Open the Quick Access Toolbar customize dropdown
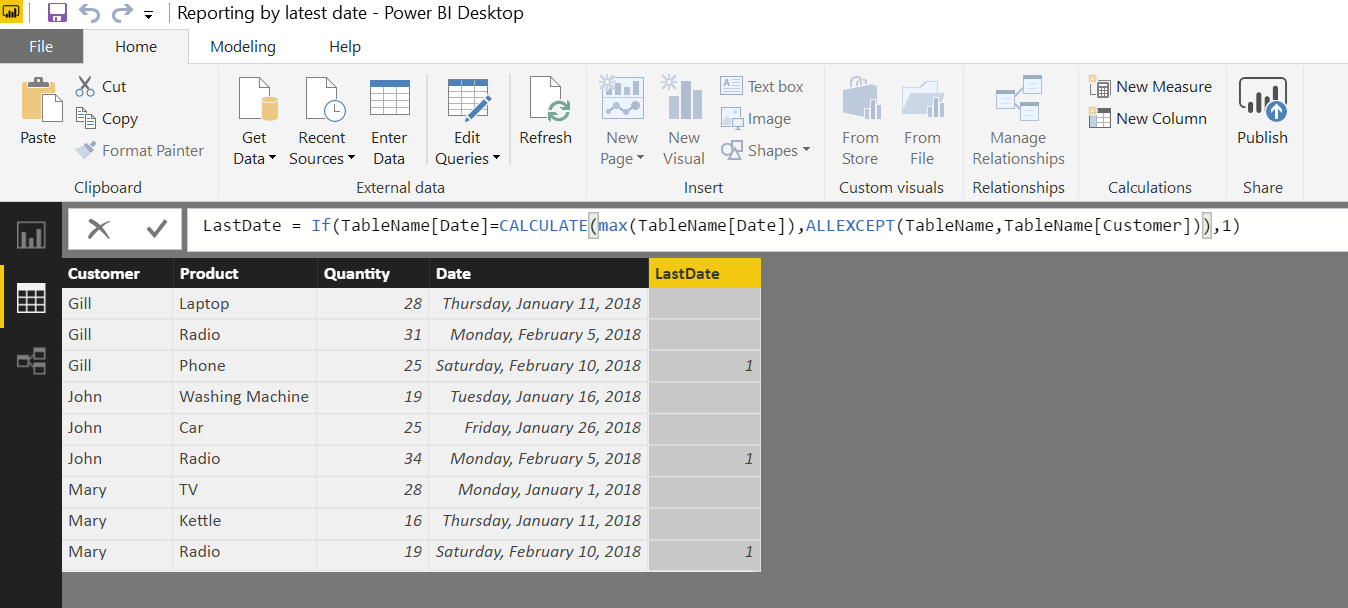The height and width of the screenshot is (608, 1348). 149,15
